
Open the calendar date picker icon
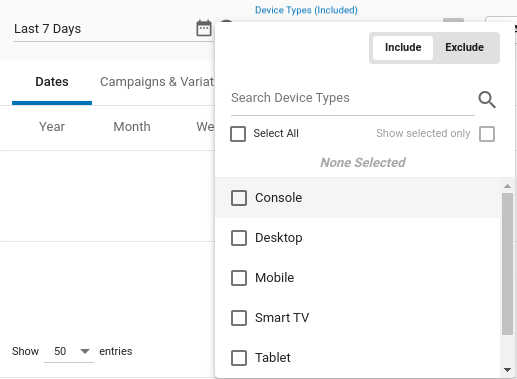point(204,28)
